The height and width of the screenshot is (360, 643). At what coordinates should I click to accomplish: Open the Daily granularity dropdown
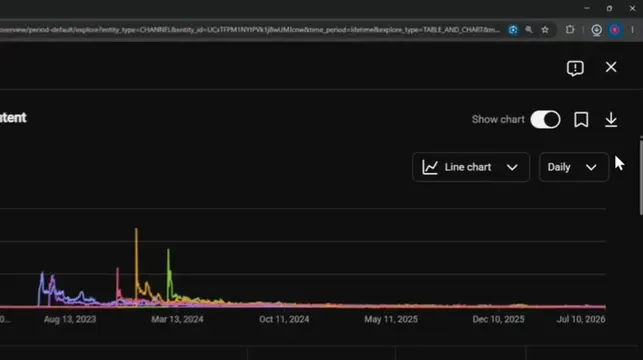click(574, 167)
